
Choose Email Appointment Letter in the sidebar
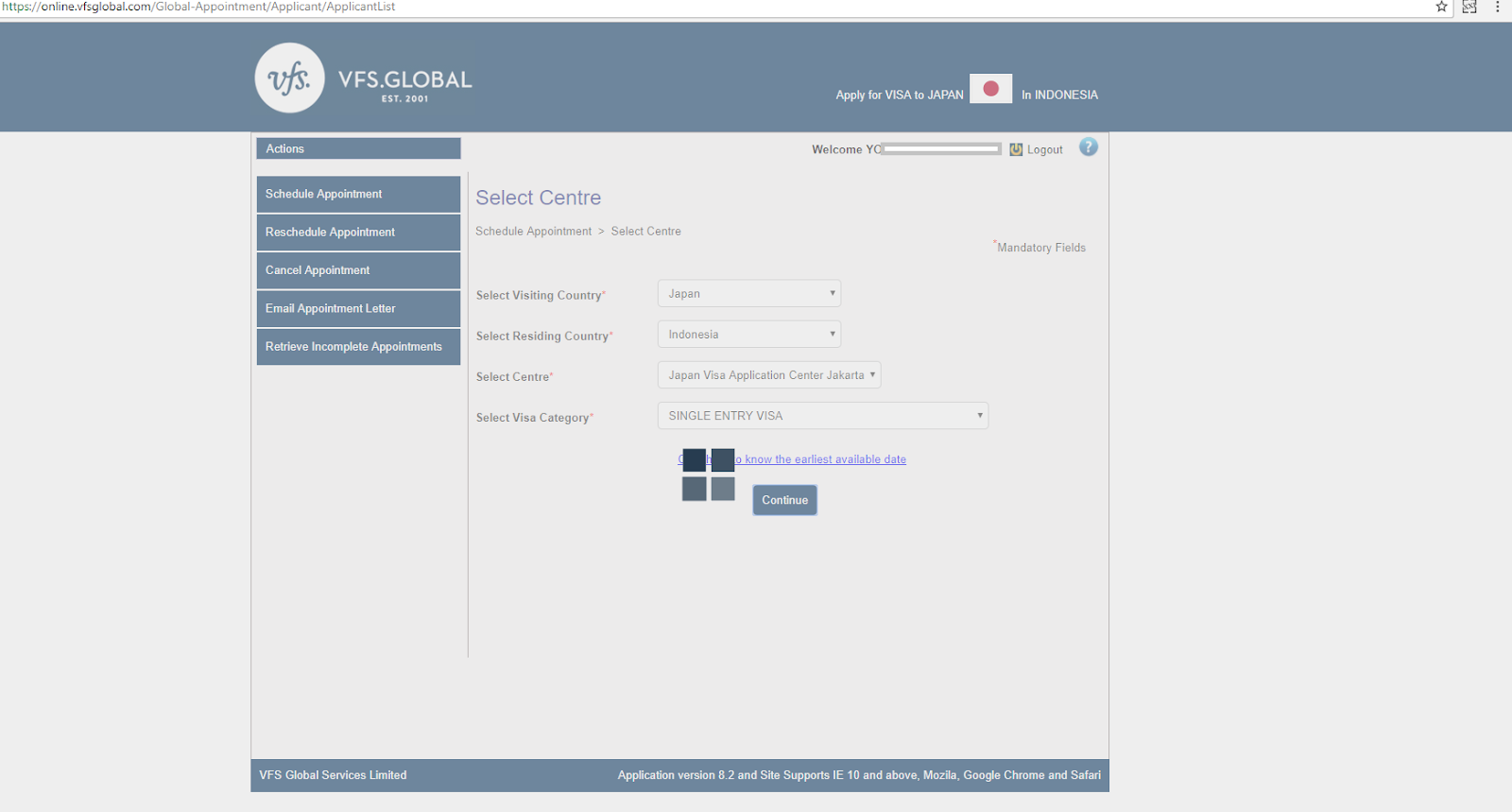point(358,309)
